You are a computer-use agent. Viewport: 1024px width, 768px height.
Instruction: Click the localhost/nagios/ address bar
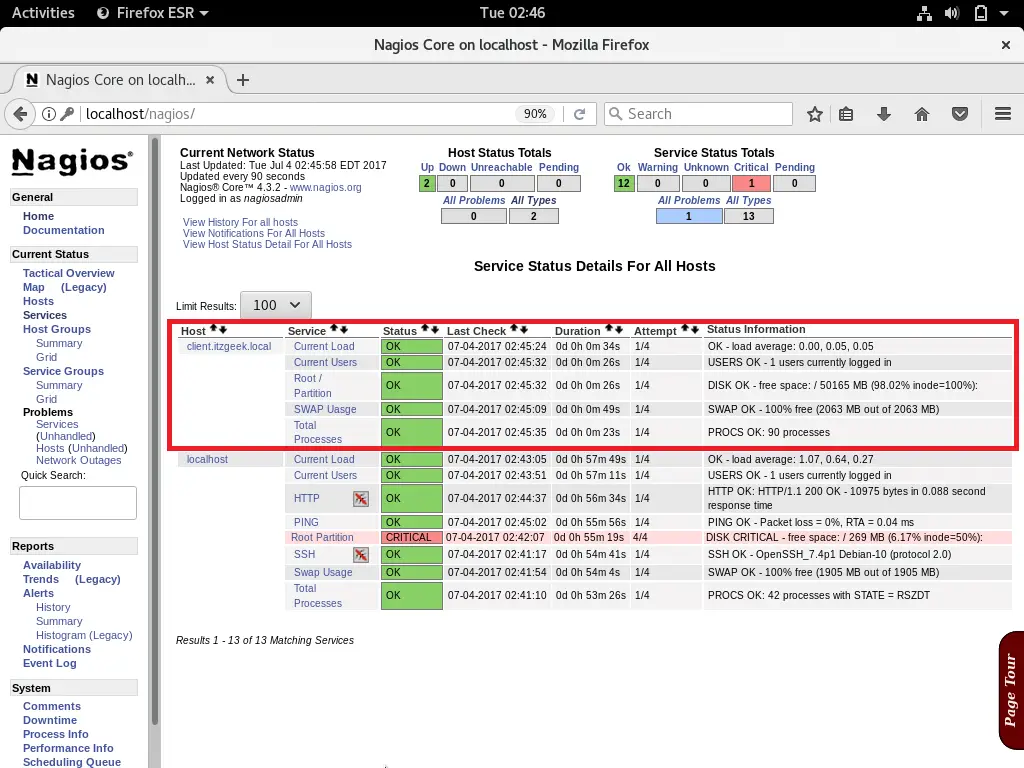297,114
